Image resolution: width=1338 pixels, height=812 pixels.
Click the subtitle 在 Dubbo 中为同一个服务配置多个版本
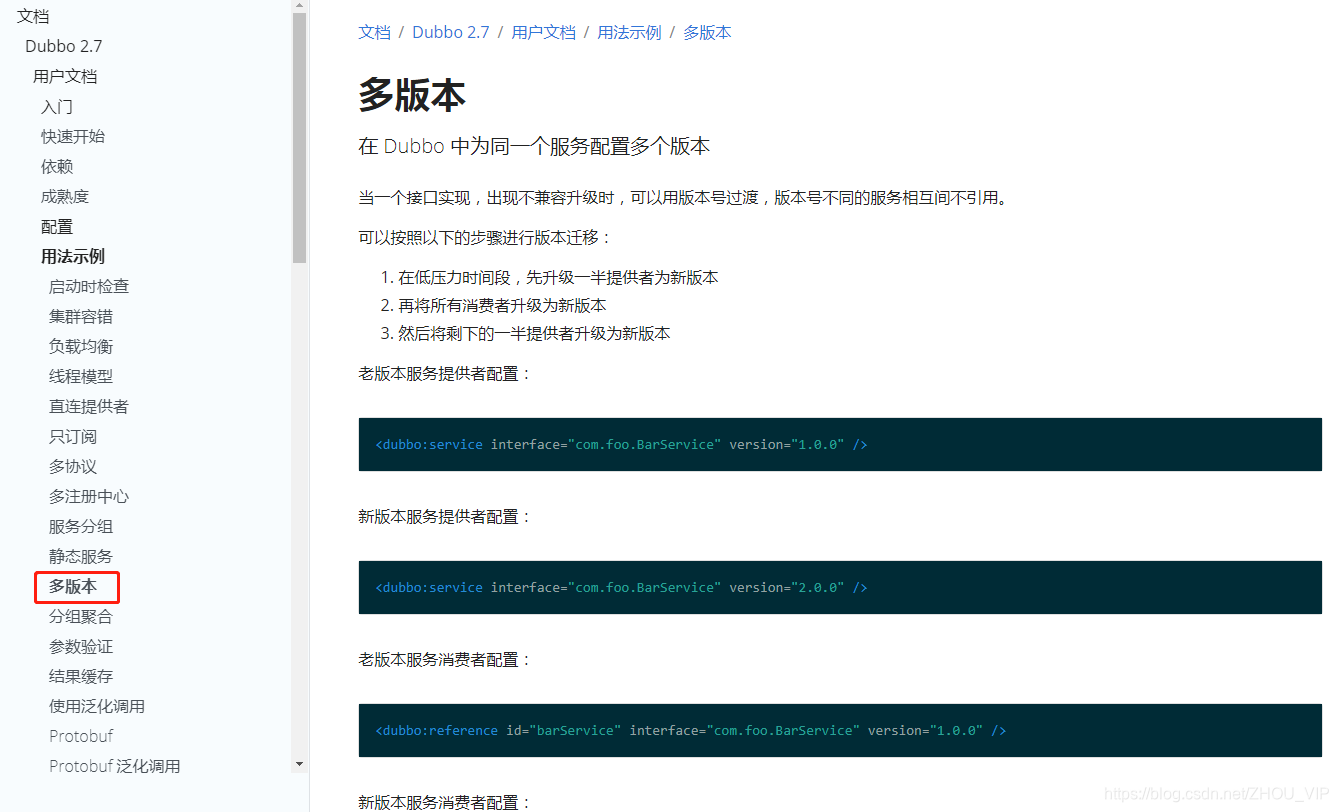tap(534, 147)
